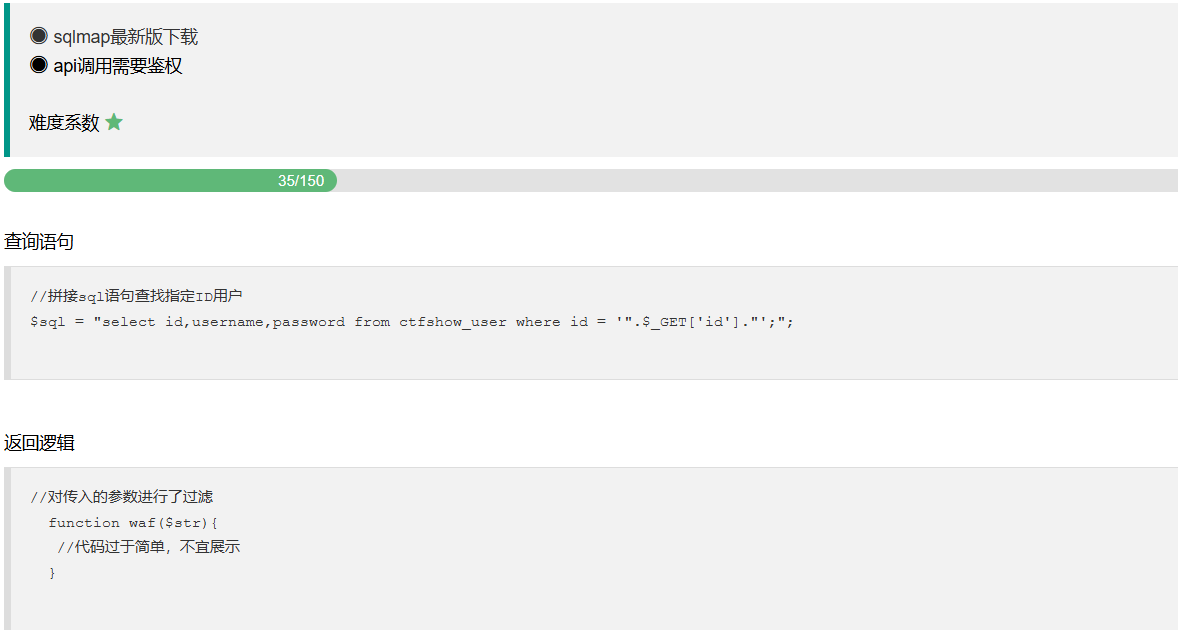Click the sqlmap最新版下载 text
This screenshot has height=630, width=1178.
(x=125, y=37)
